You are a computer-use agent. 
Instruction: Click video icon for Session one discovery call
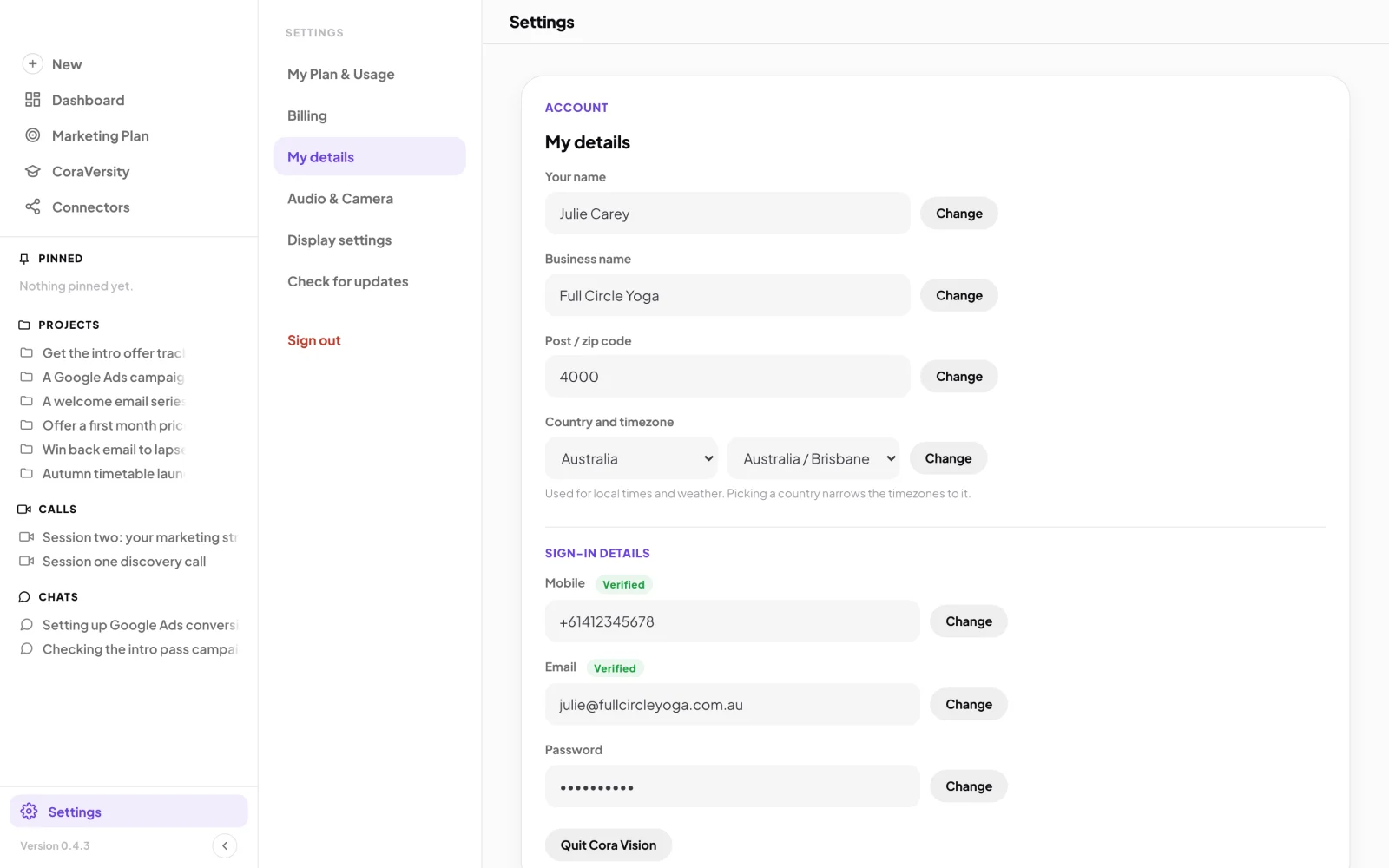tap(27, 561)
